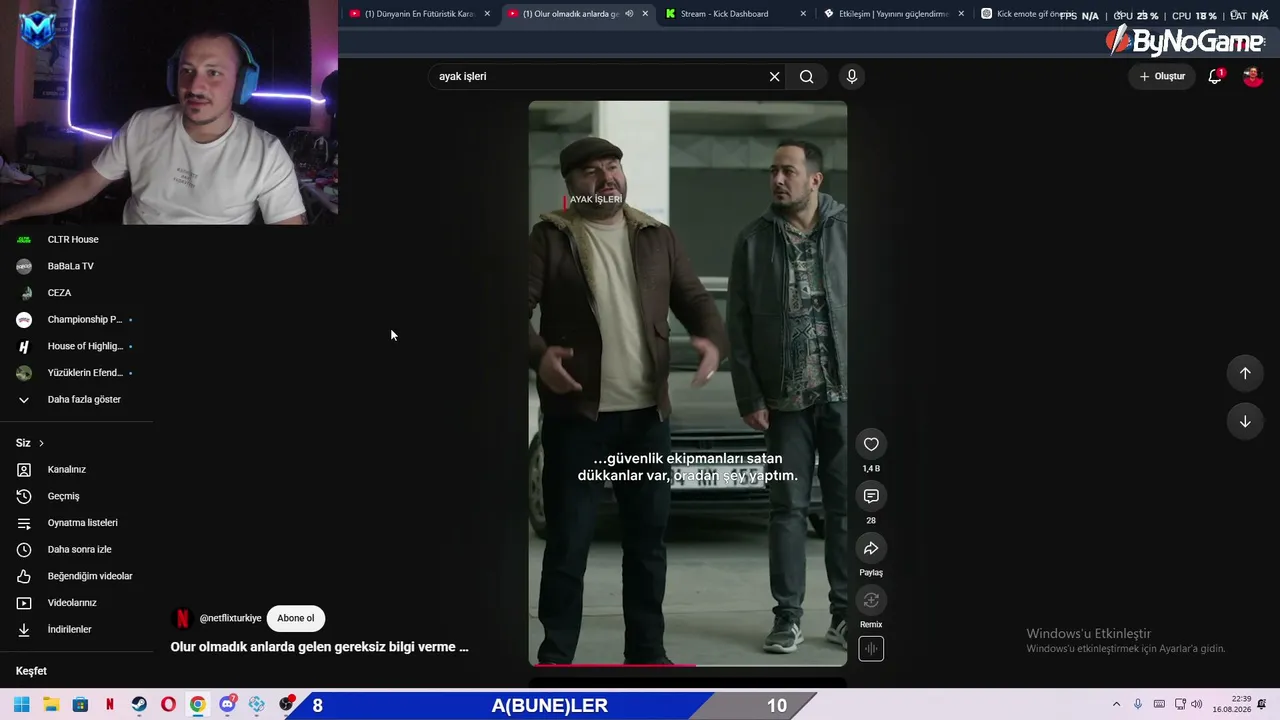Click the volume icon in the system tray
Image resolution: width=1280 pixels, height=720 pixels.
pyautogui.click(x=1197, y=705)
